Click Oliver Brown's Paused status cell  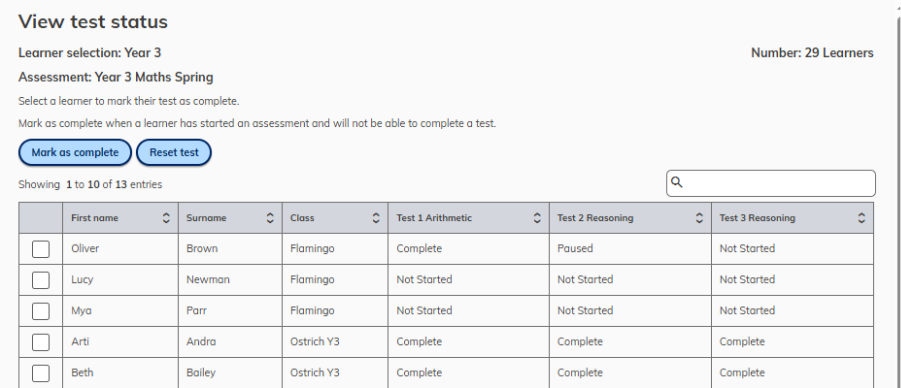pyautogui.click(x=630, y=249)
